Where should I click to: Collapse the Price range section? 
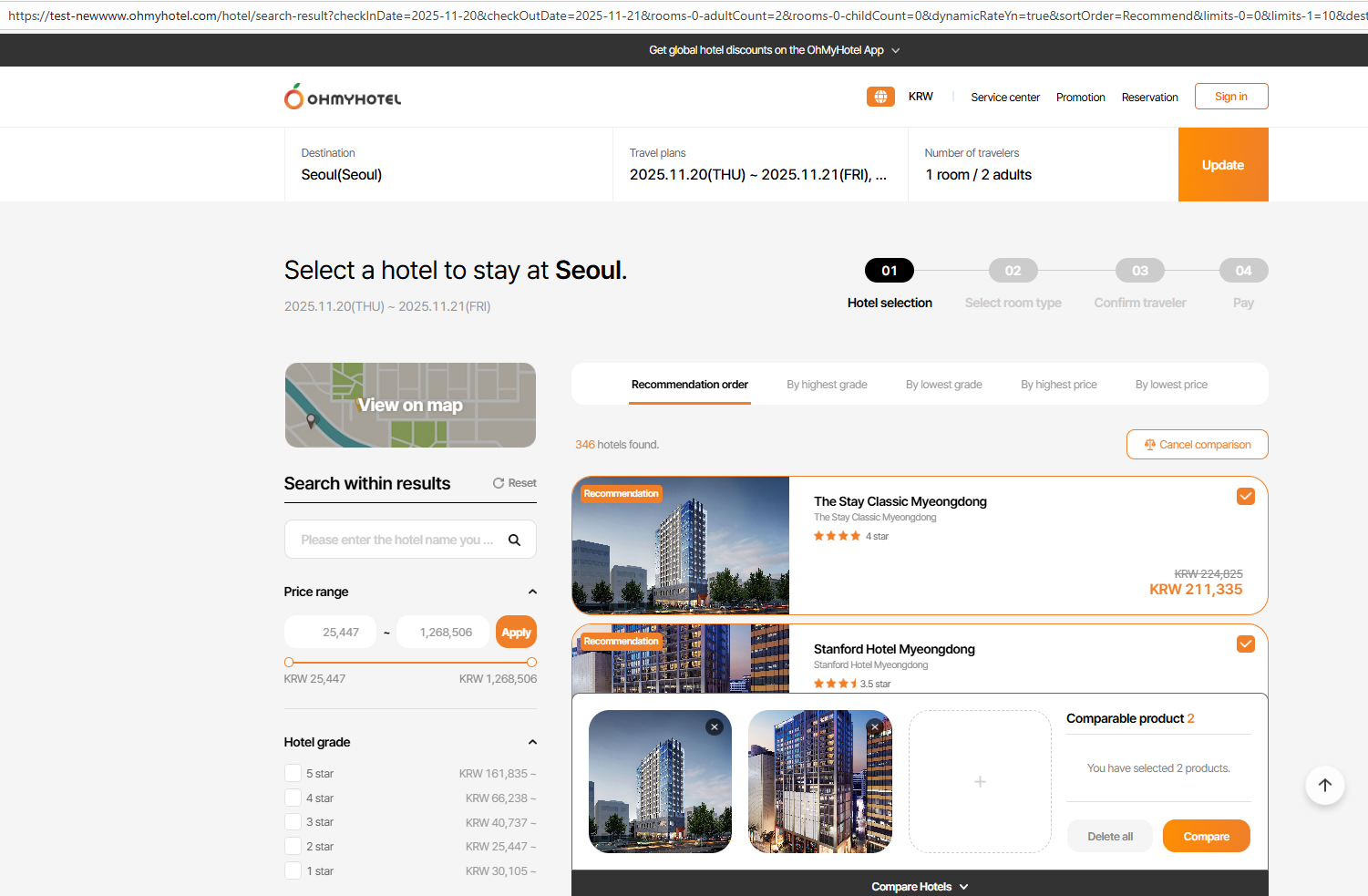point(532,592)
